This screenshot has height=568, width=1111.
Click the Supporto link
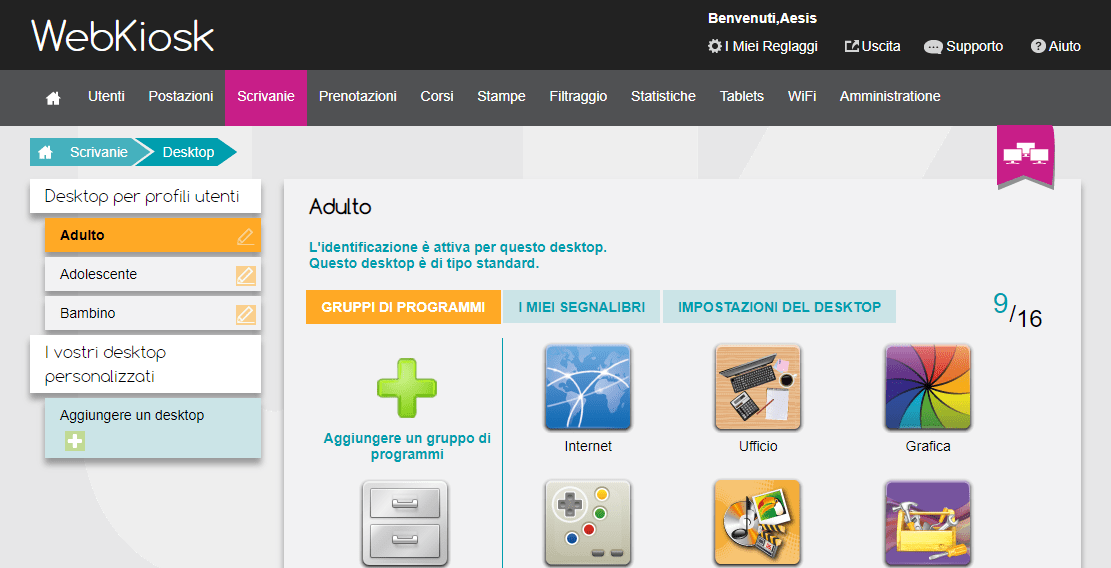pos(974,46)
